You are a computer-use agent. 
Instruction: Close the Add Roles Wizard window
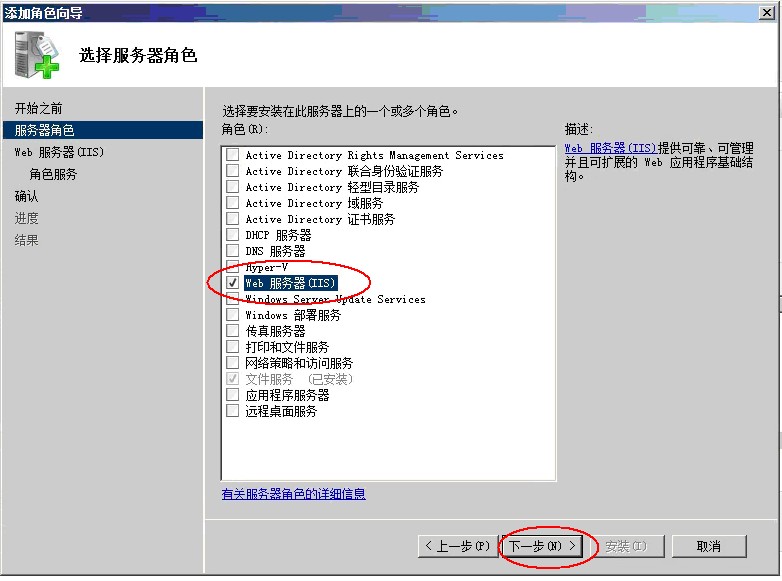pyautogui.click(x=767, y=12)
